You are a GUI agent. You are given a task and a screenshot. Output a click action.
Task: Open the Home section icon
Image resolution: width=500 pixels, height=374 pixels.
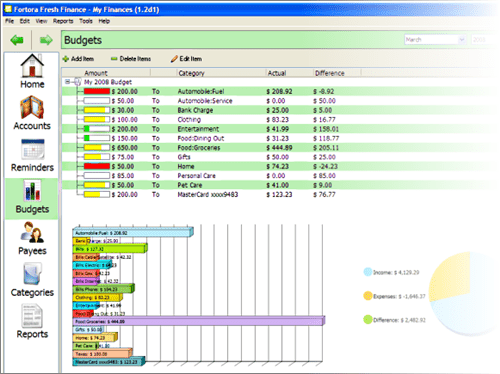(x=32, y=66)
